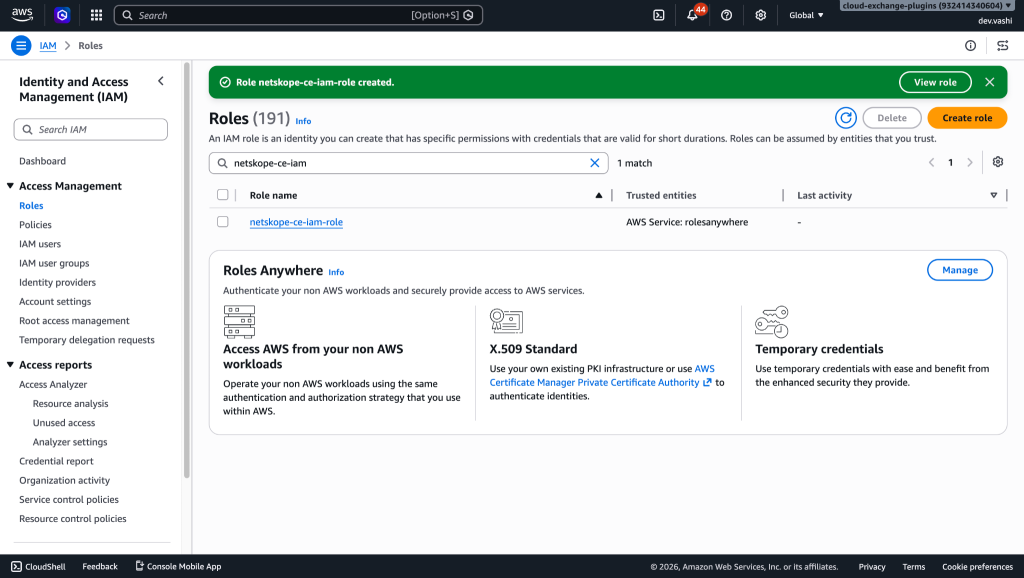Click IAM breadcrumb link

point(48,46)
